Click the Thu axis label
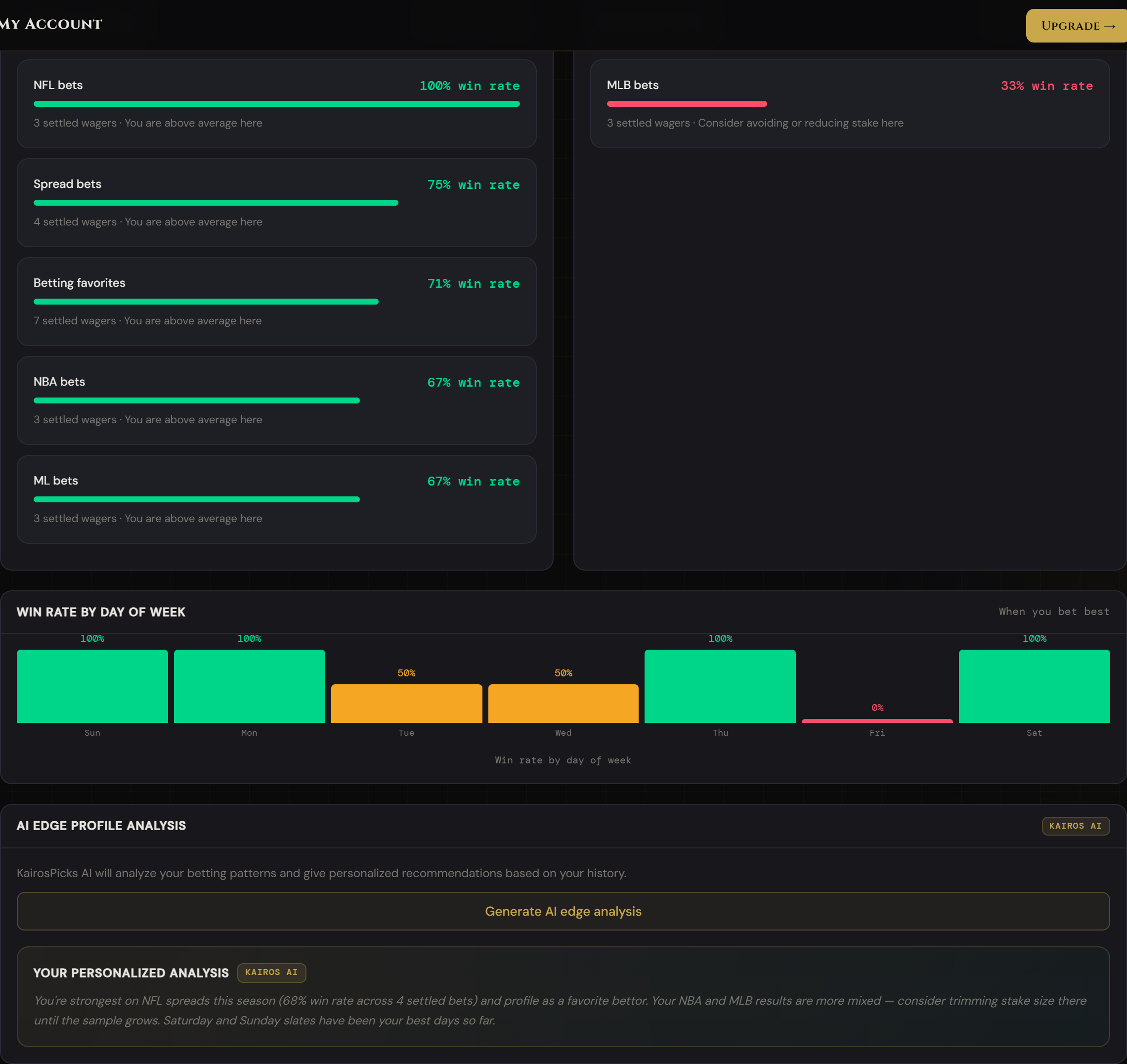 pyautogui.click(x=720, y=733)
